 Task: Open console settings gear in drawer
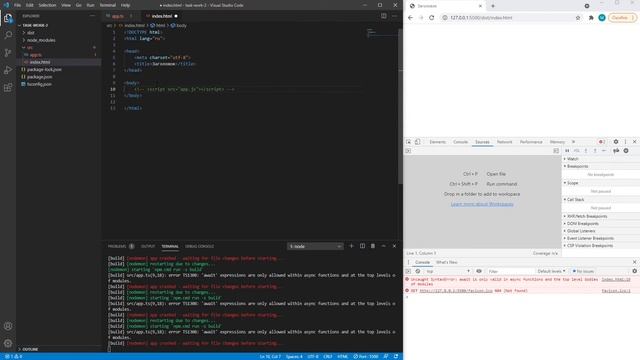[634, 271]
